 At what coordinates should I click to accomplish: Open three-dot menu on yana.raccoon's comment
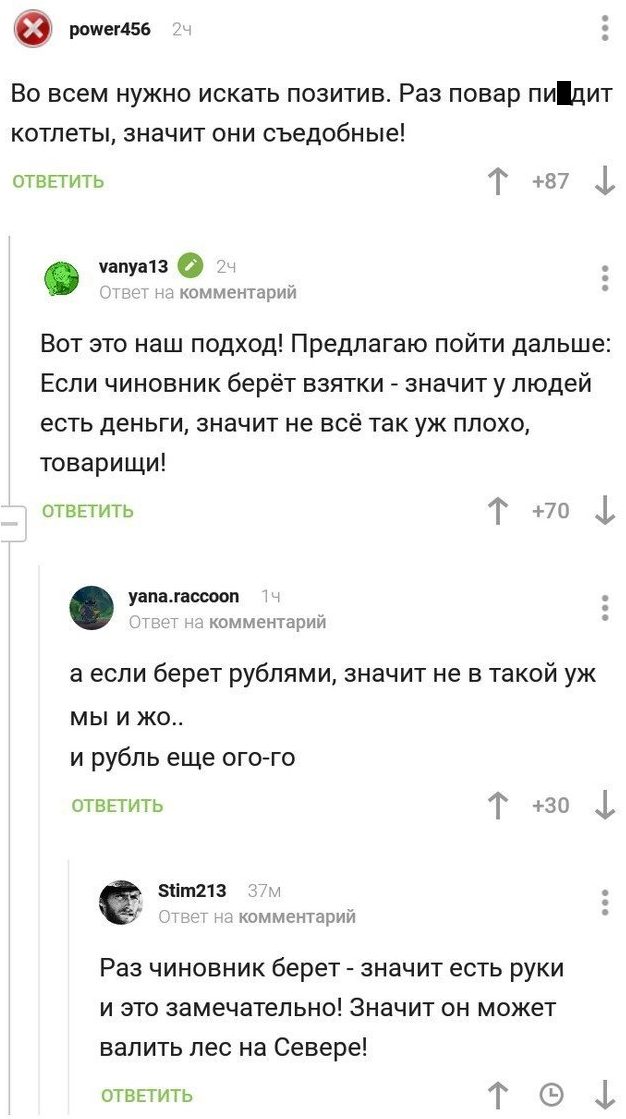[605, 607]
